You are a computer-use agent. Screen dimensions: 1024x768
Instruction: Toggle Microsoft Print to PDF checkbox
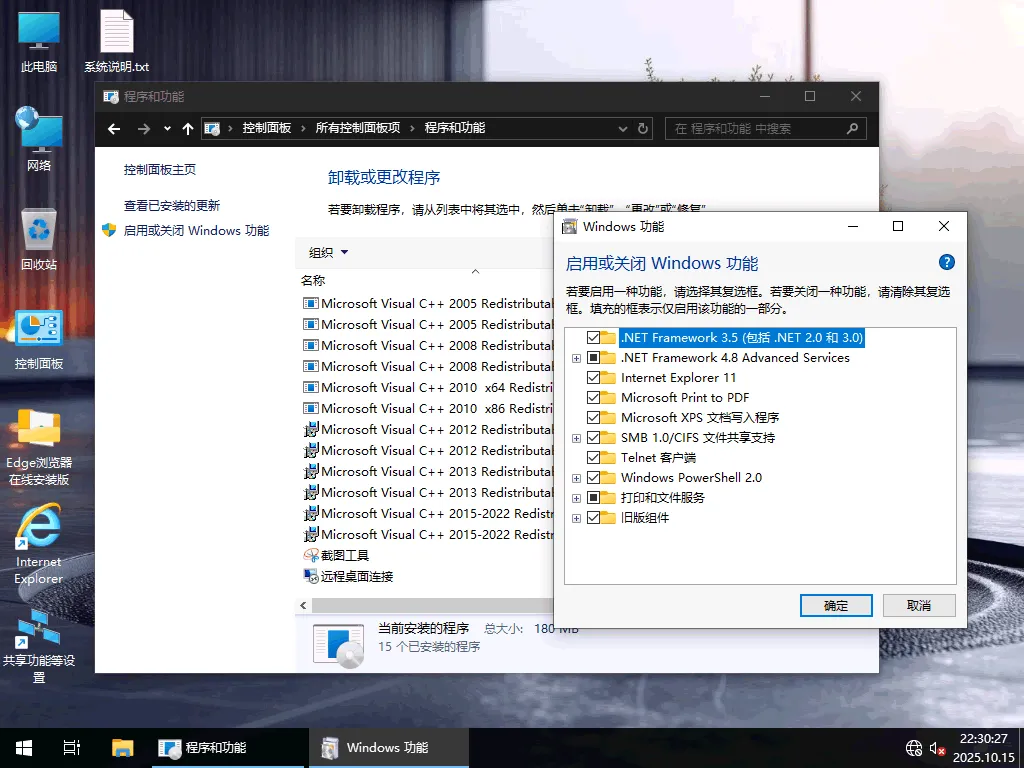coord(597,397)
